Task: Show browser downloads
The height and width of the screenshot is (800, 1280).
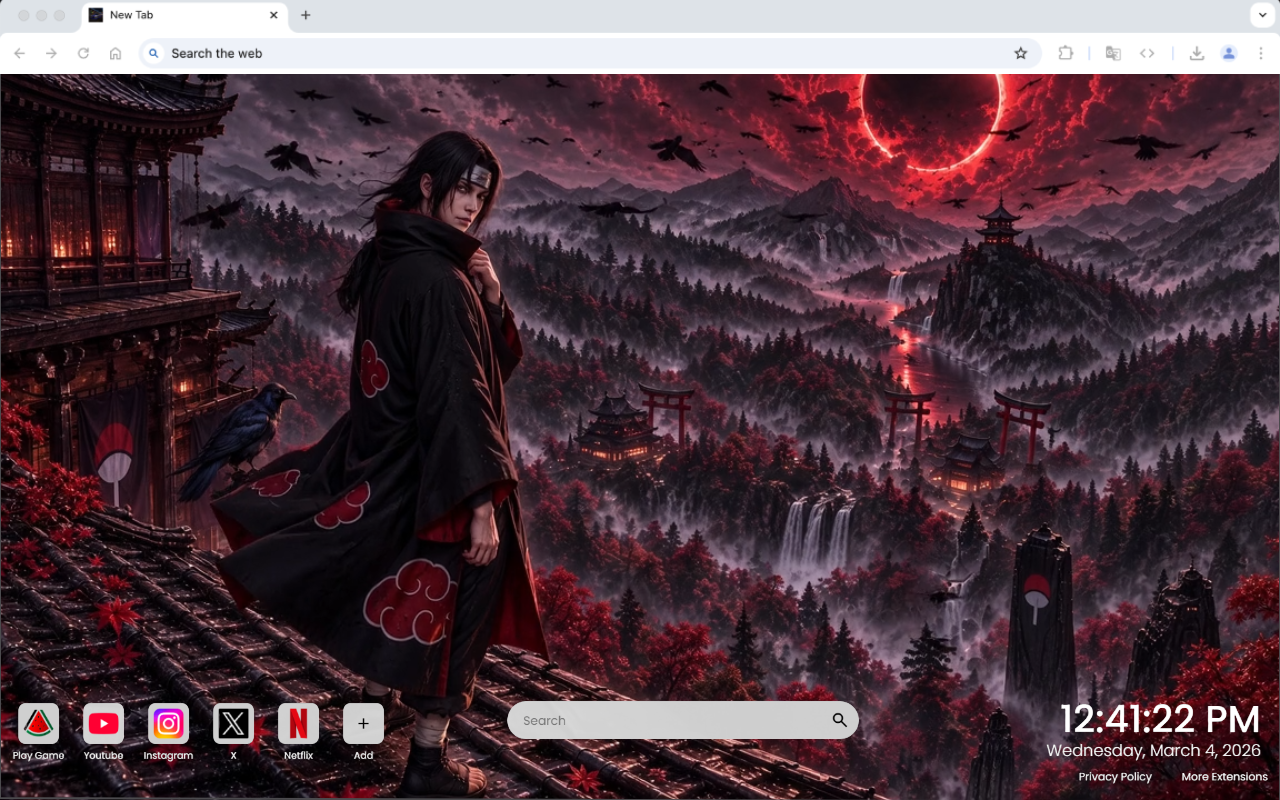Action: tap(1196, 53)
